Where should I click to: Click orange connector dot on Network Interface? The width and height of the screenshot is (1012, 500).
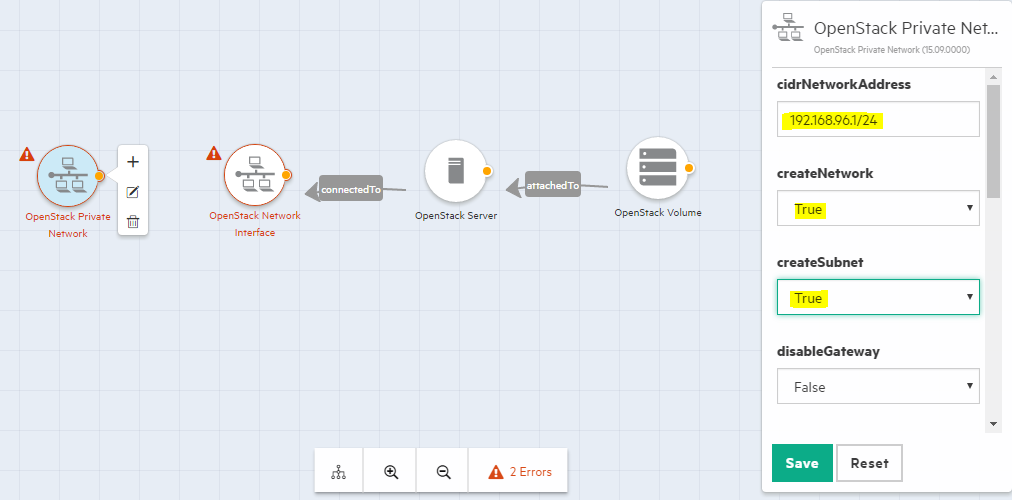coord(287,175)
